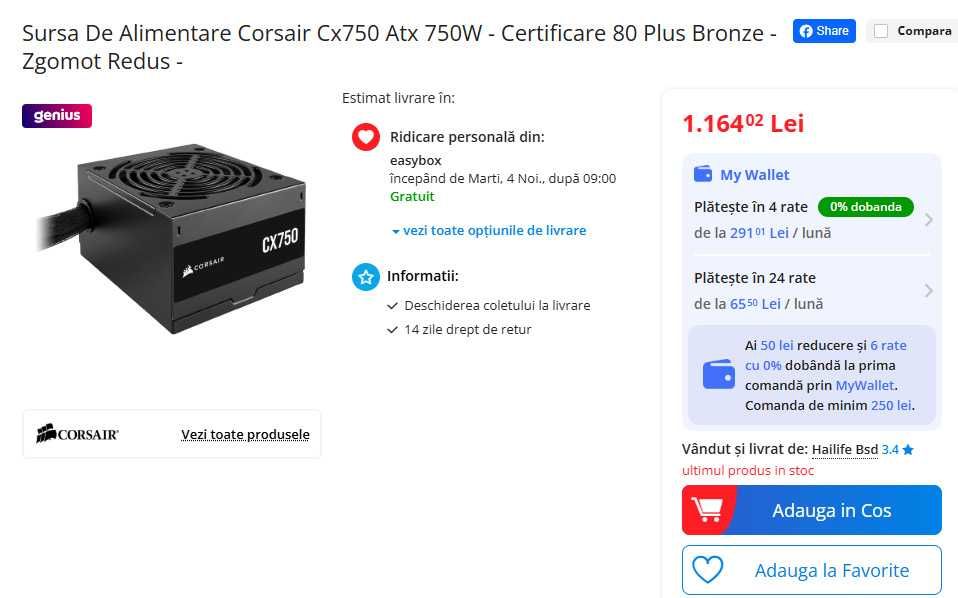Tick the Compara checkbox

pos(881,31)
